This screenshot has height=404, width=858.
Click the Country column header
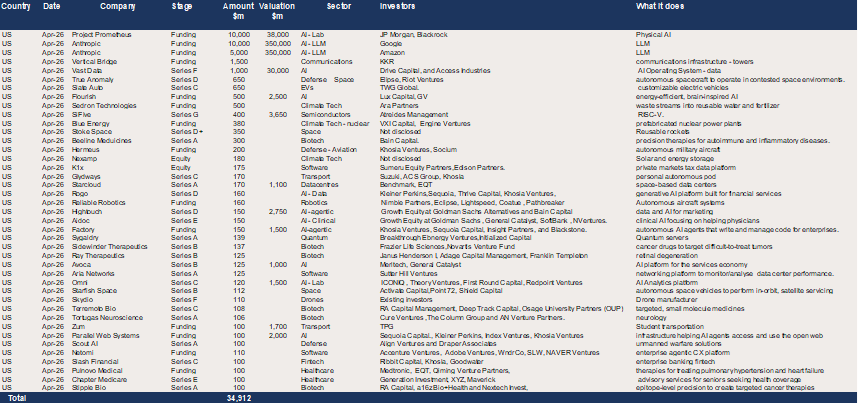pyautogui.click(x=15, y=7)
